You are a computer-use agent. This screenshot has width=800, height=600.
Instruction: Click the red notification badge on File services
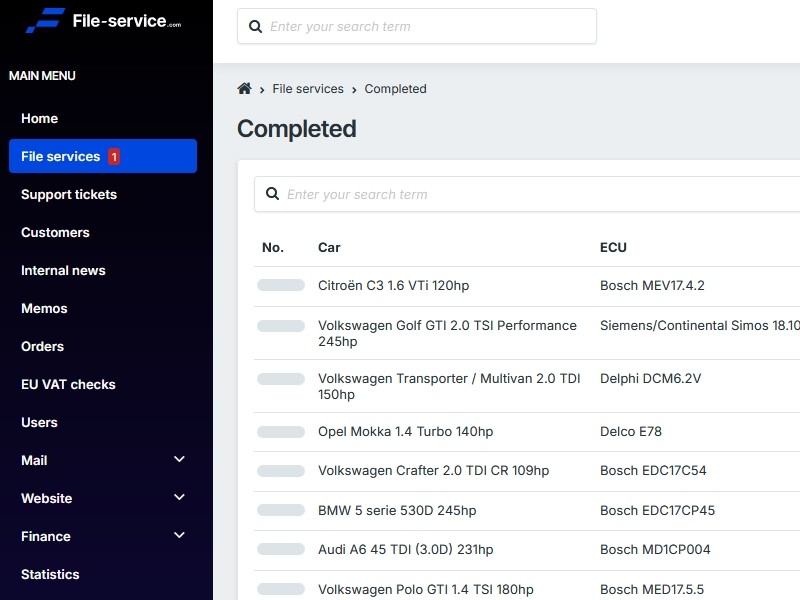pyautogui.click(x=114, y=157)
